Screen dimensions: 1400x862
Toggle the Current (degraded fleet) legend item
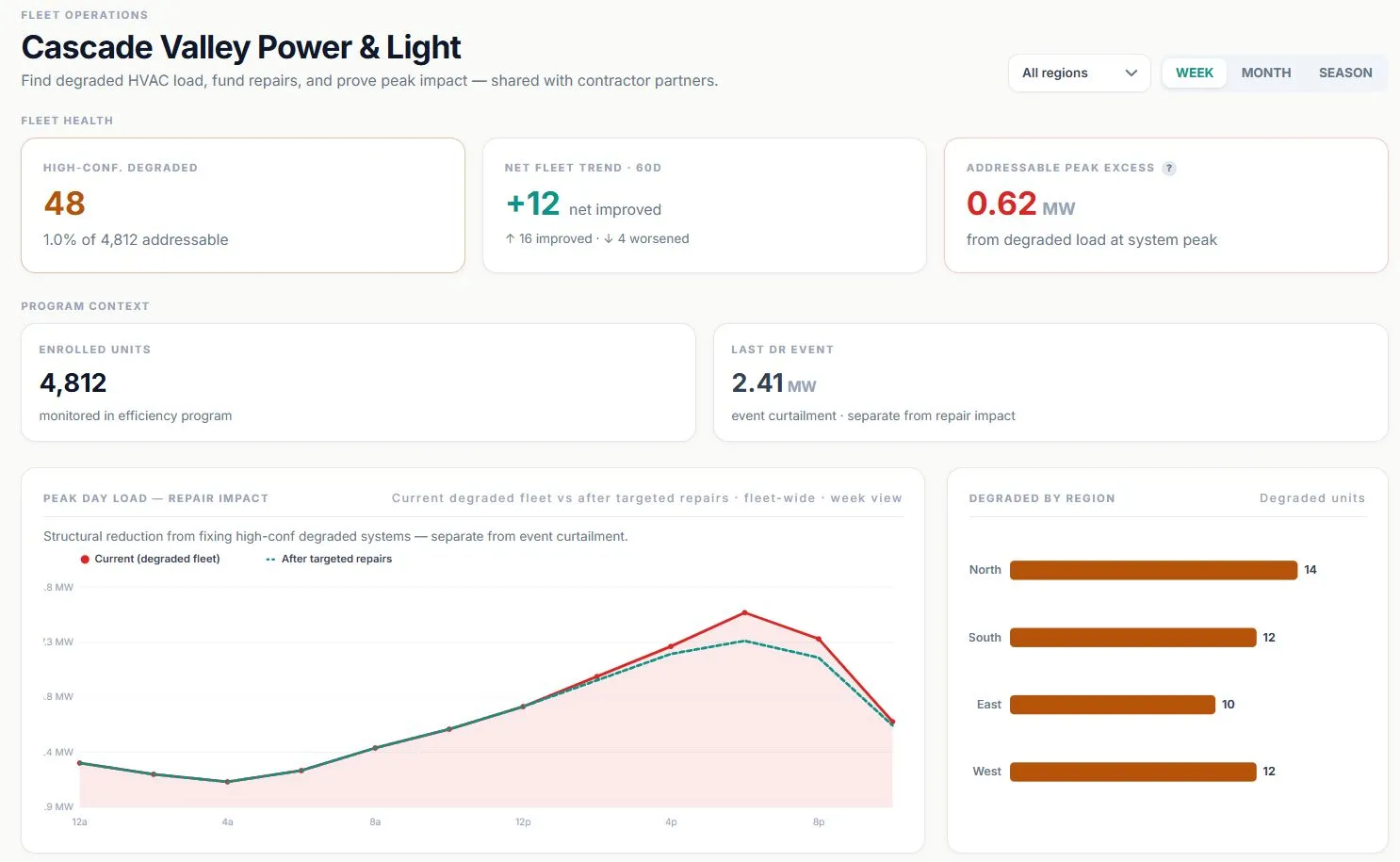[x=150, y=559]
